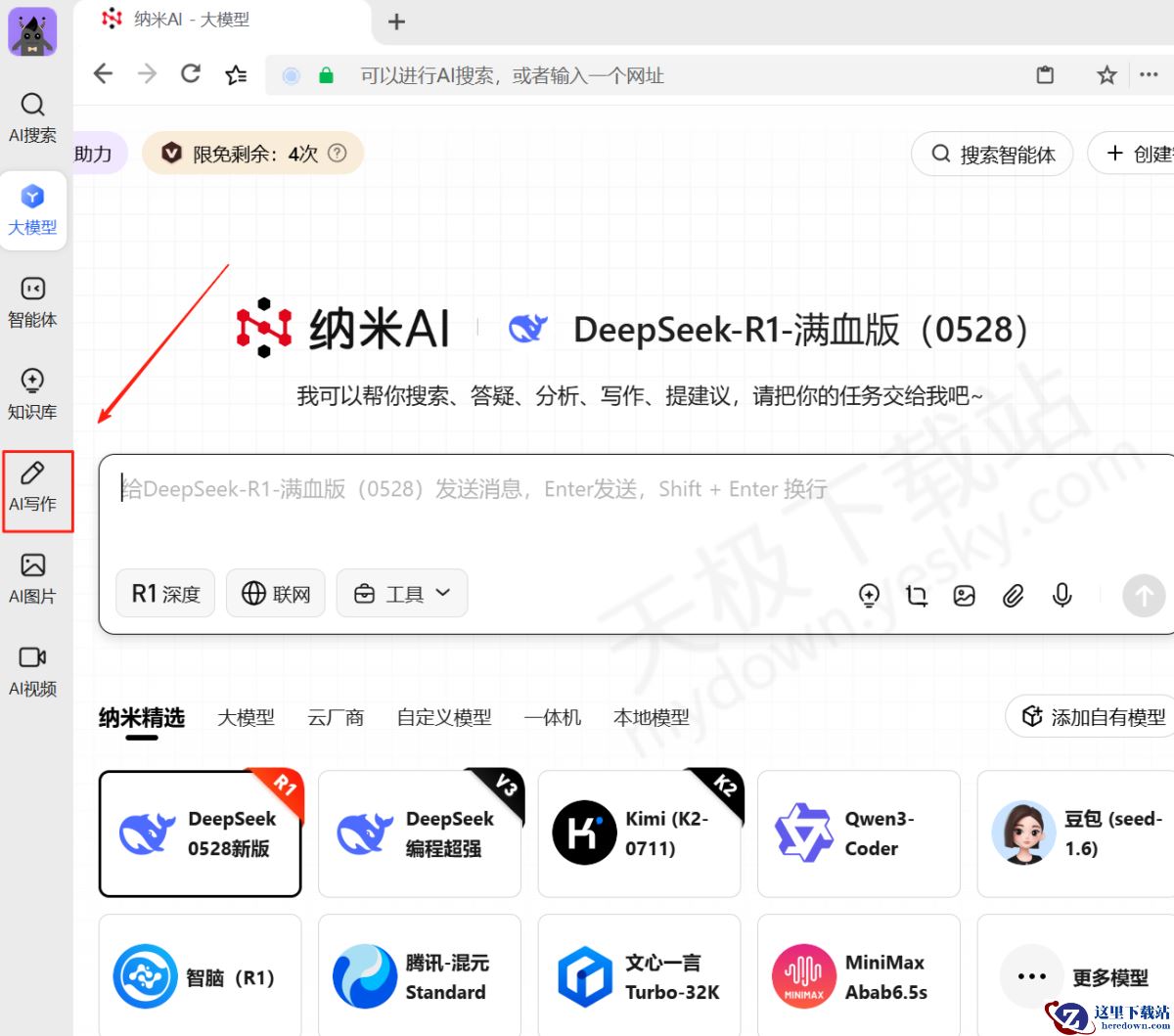This screenshot has height=1036, width=1174.
Task: Click the green lock security icon
Action: [x=326, y=75]
